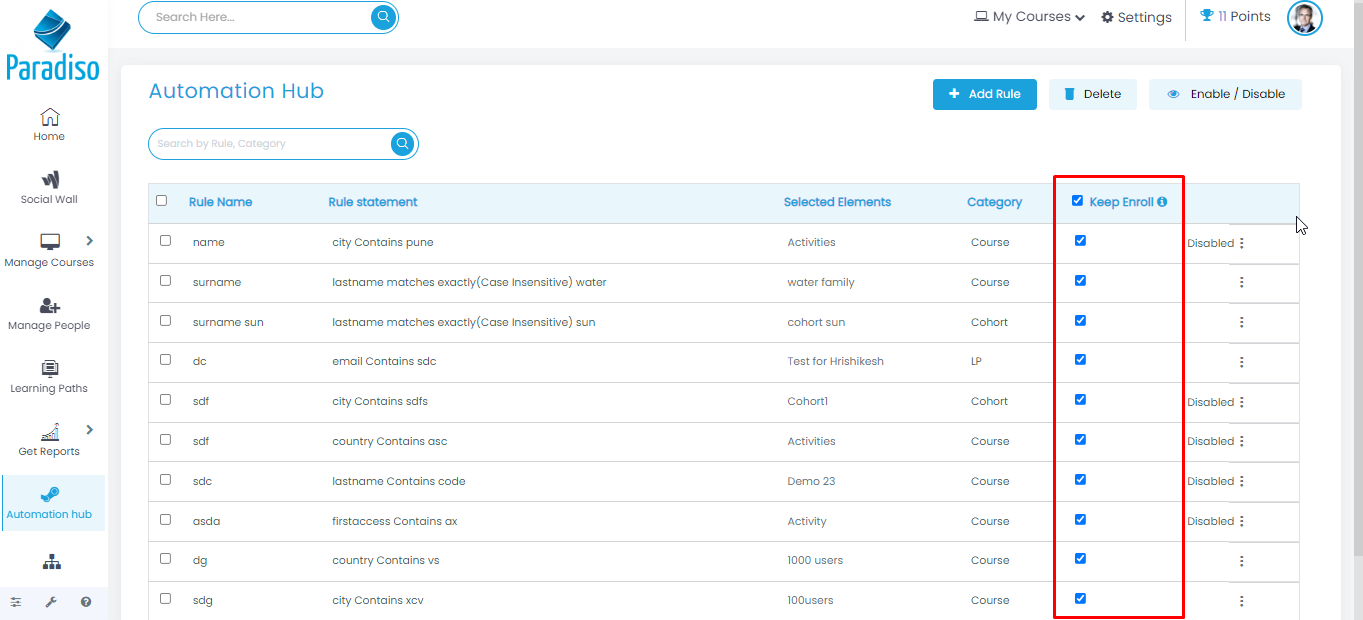Open Social Wall from sidebar
Screen dimensions: 1363x620
tap(49, 187)
